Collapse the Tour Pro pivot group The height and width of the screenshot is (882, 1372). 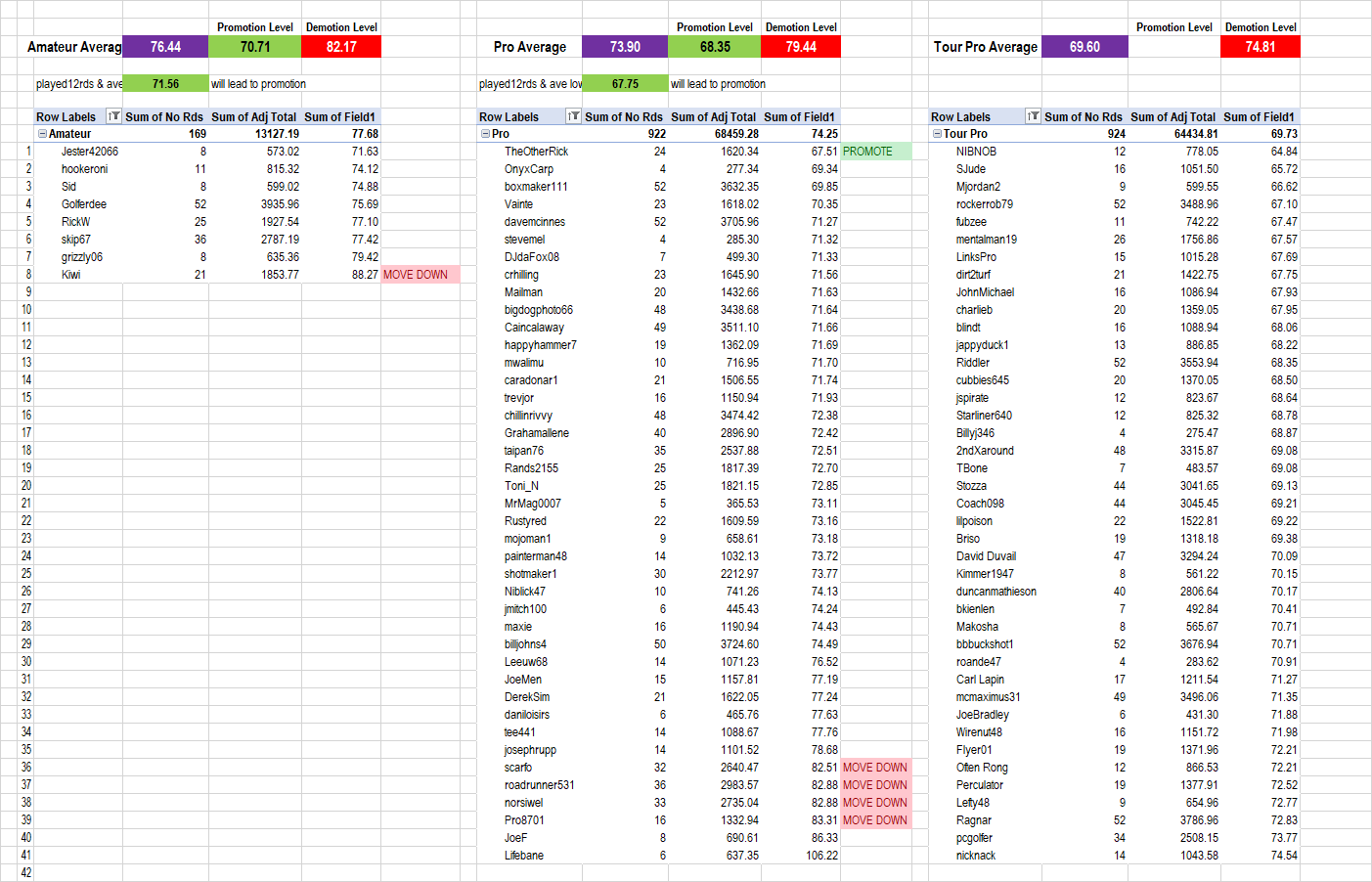937,134
